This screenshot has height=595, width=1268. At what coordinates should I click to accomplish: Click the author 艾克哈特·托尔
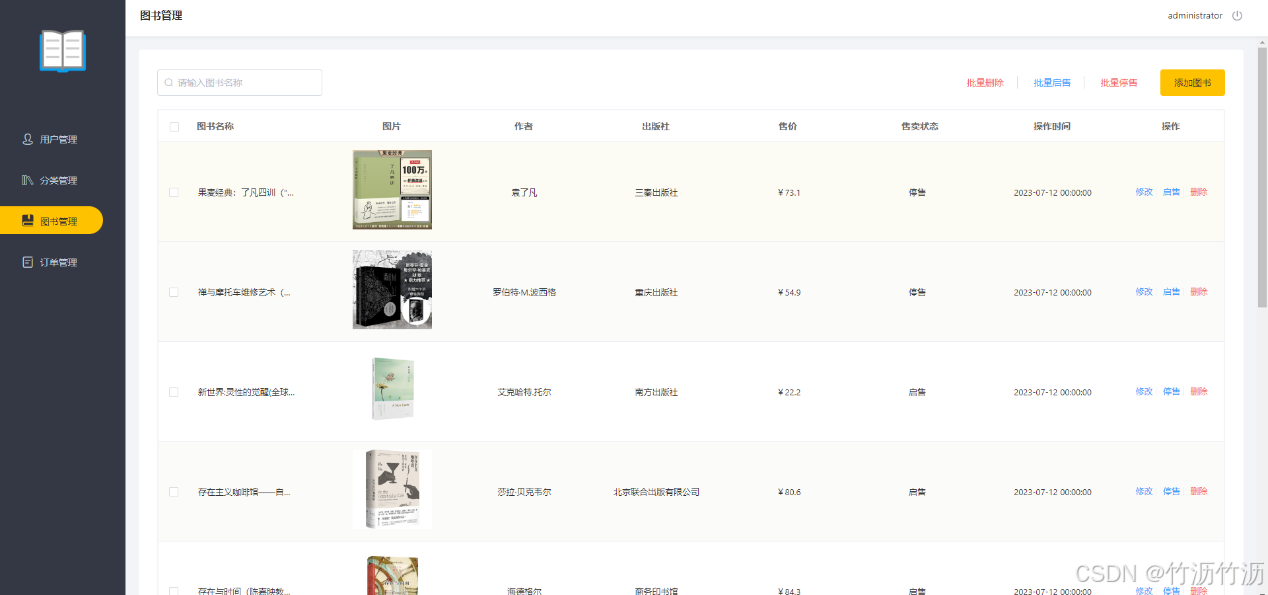point(524,392)
